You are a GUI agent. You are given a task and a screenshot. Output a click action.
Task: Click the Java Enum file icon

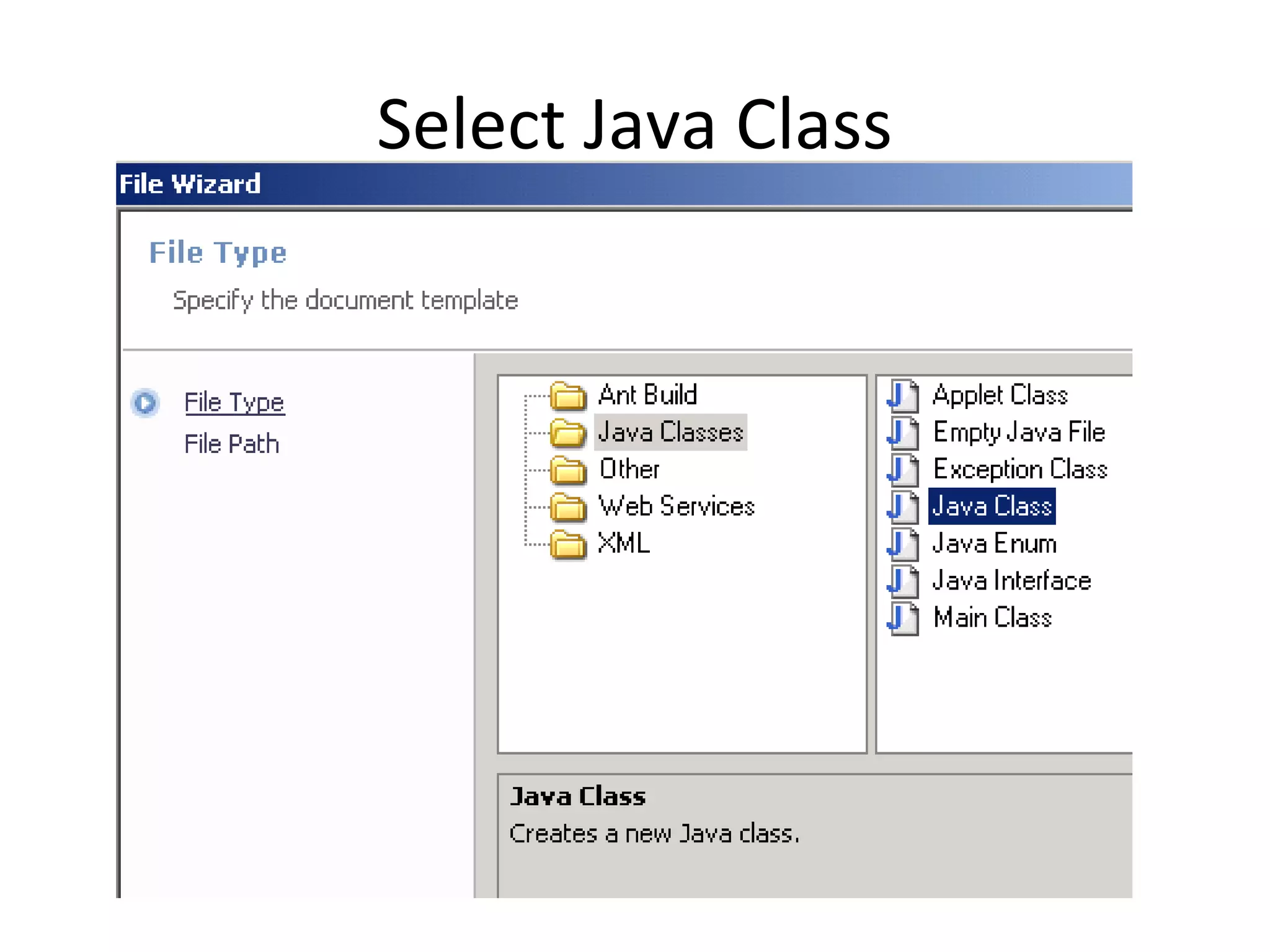(x=903, y=545)
